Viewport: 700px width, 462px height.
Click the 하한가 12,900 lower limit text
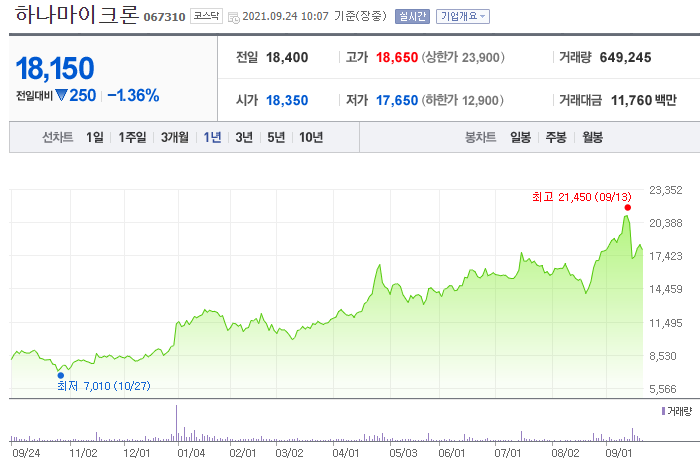pyautogui.click(x=462, y=100)
